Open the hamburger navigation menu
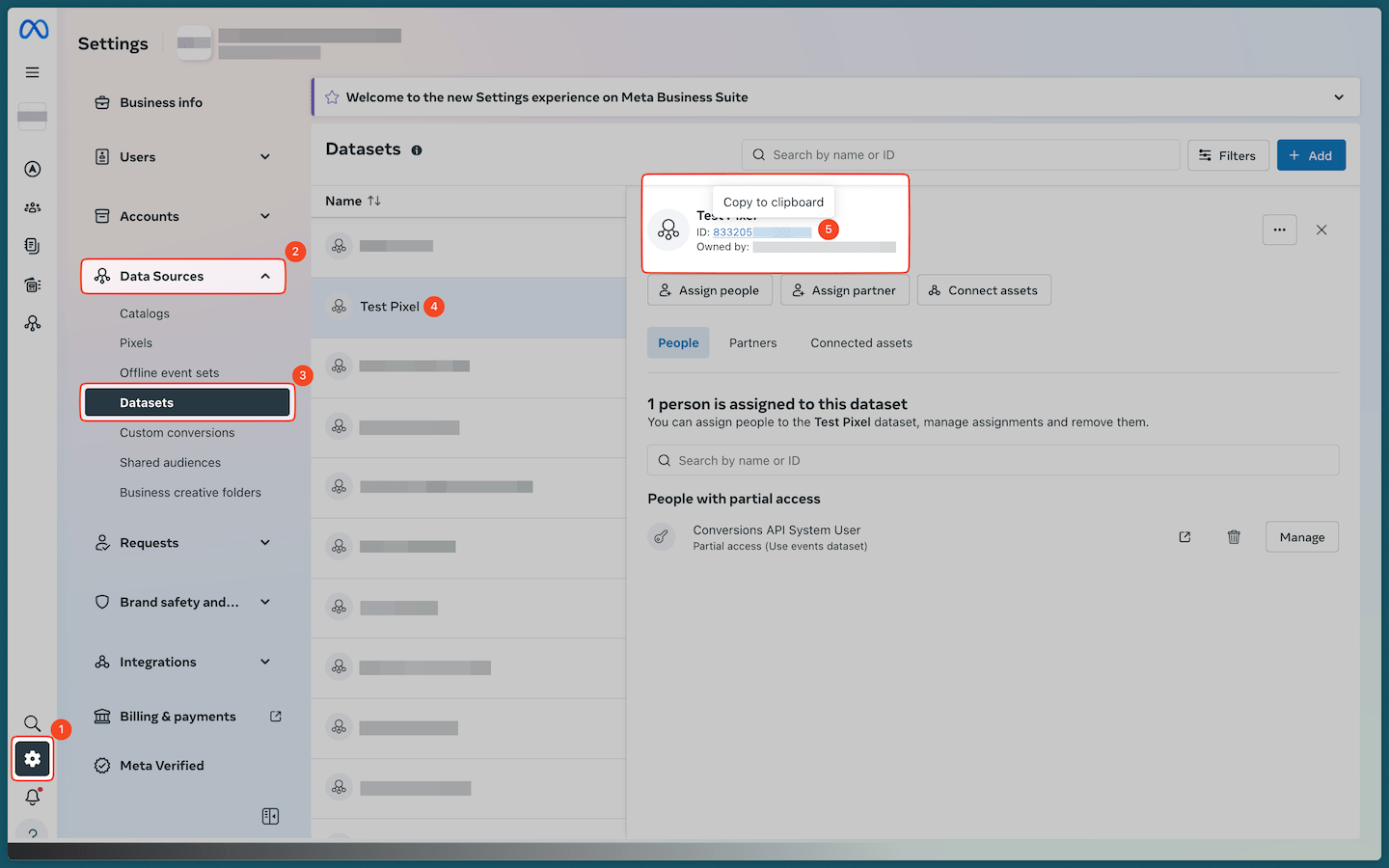This screenshot has width=1389, height=868. tap(32, 72)
